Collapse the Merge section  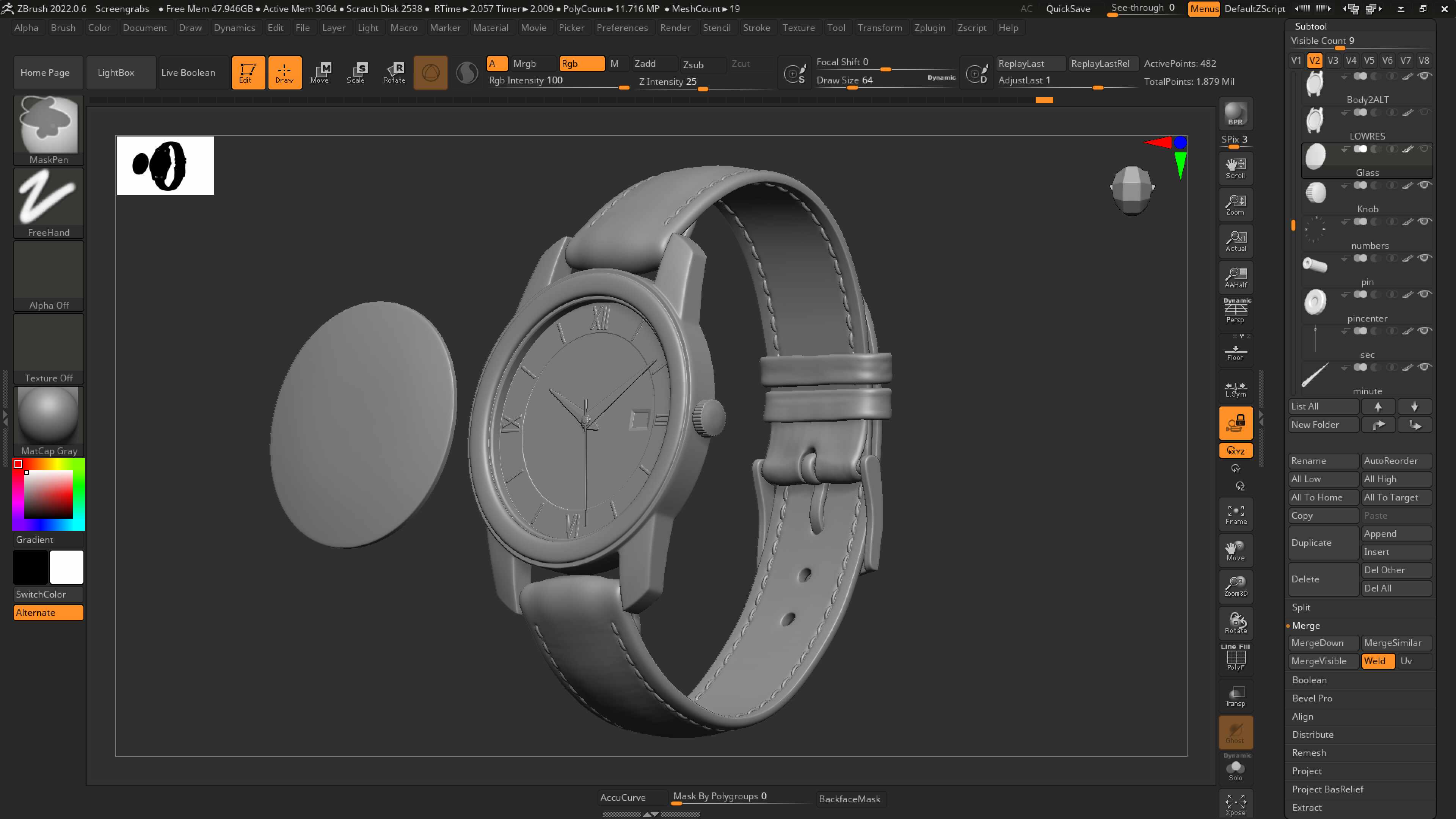click(1307, 625)
